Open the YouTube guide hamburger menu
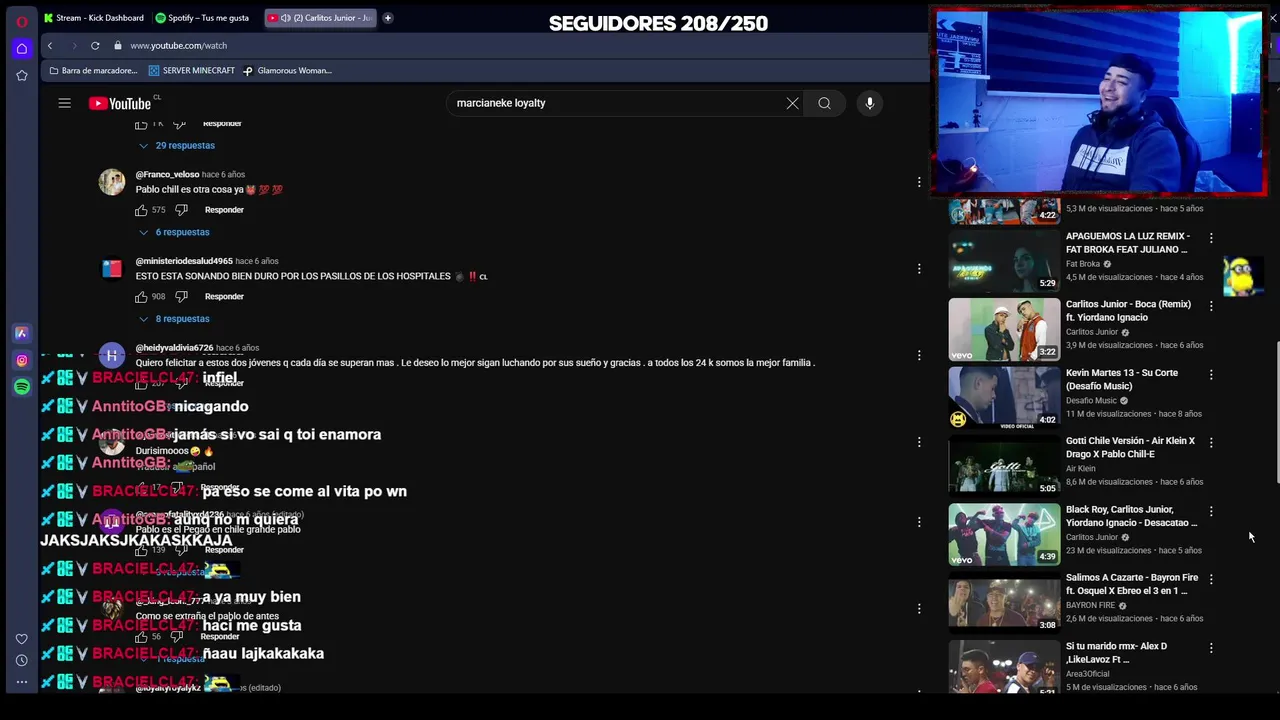1280x720 pixels. click(x=64, y=103)
